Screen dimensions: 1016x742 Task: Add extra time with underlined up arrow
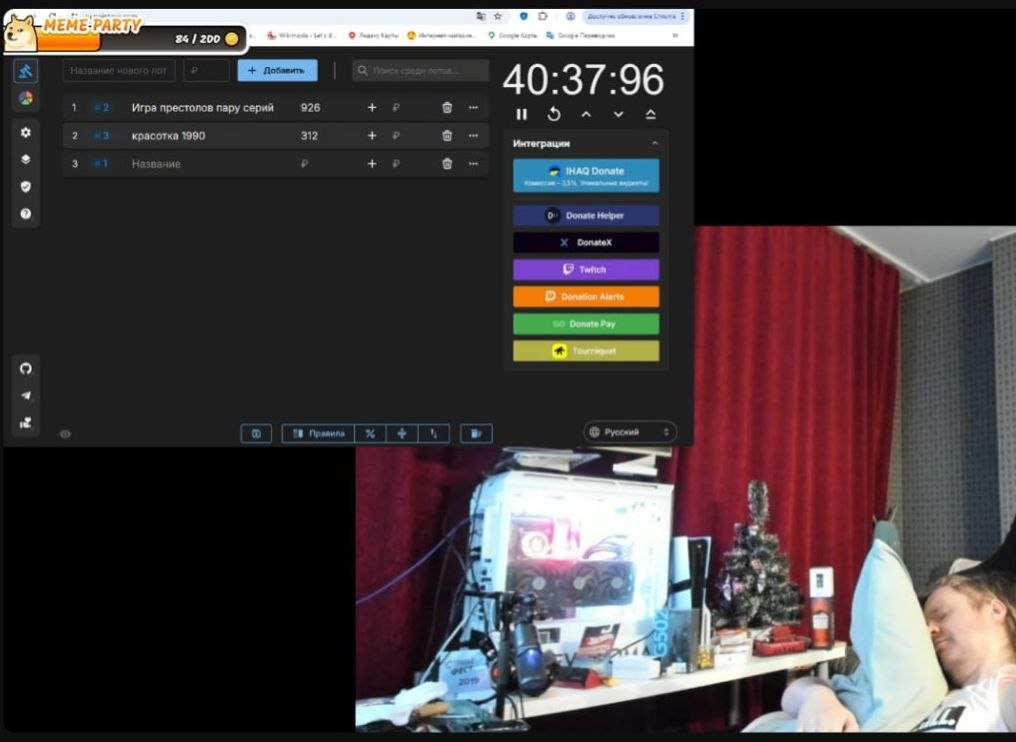tap(651, 115)
